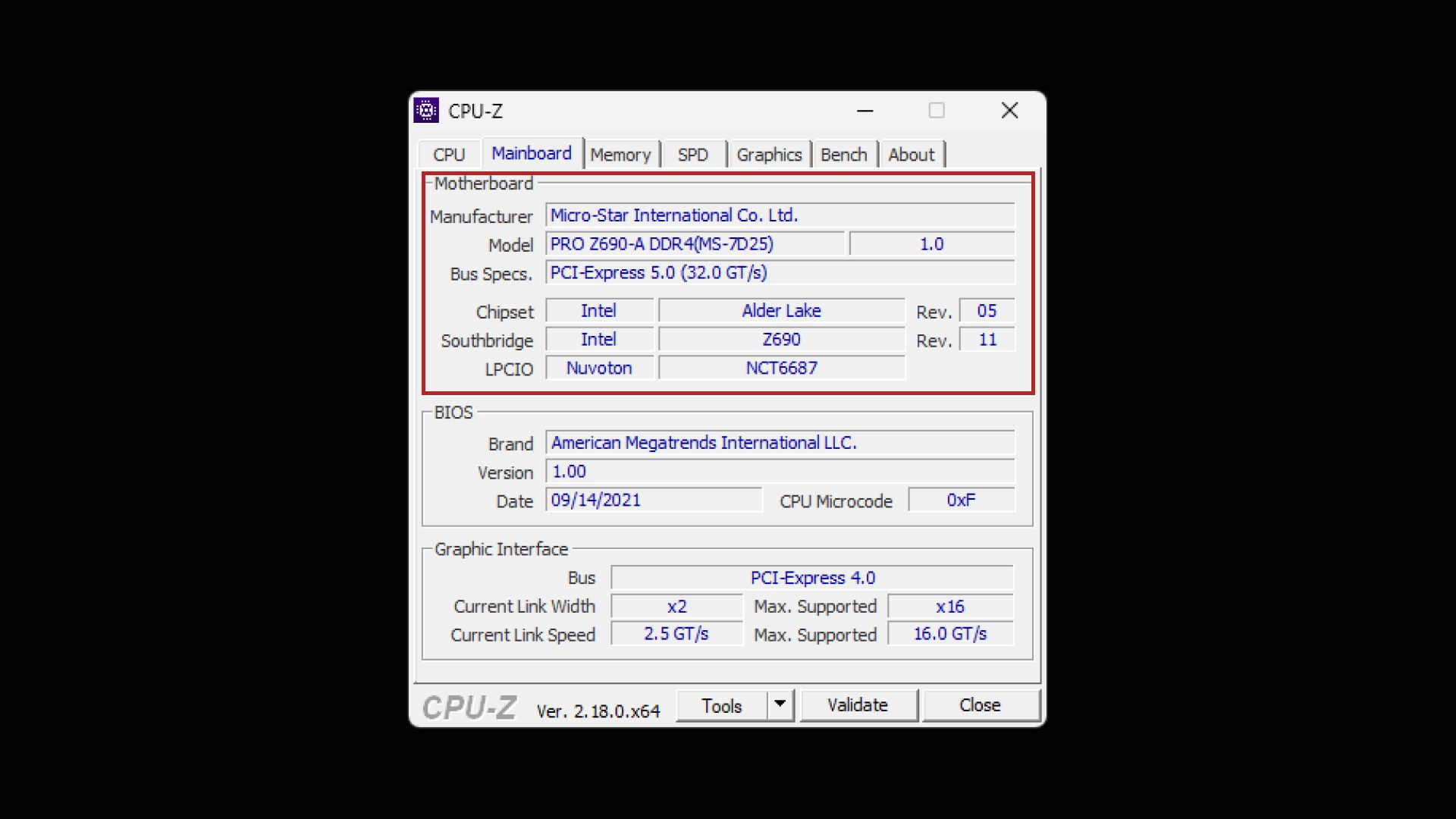Click the Nuvoton LPCIO field
Viewport: 1456px width, 819px height.
click(x=599, y=369)
